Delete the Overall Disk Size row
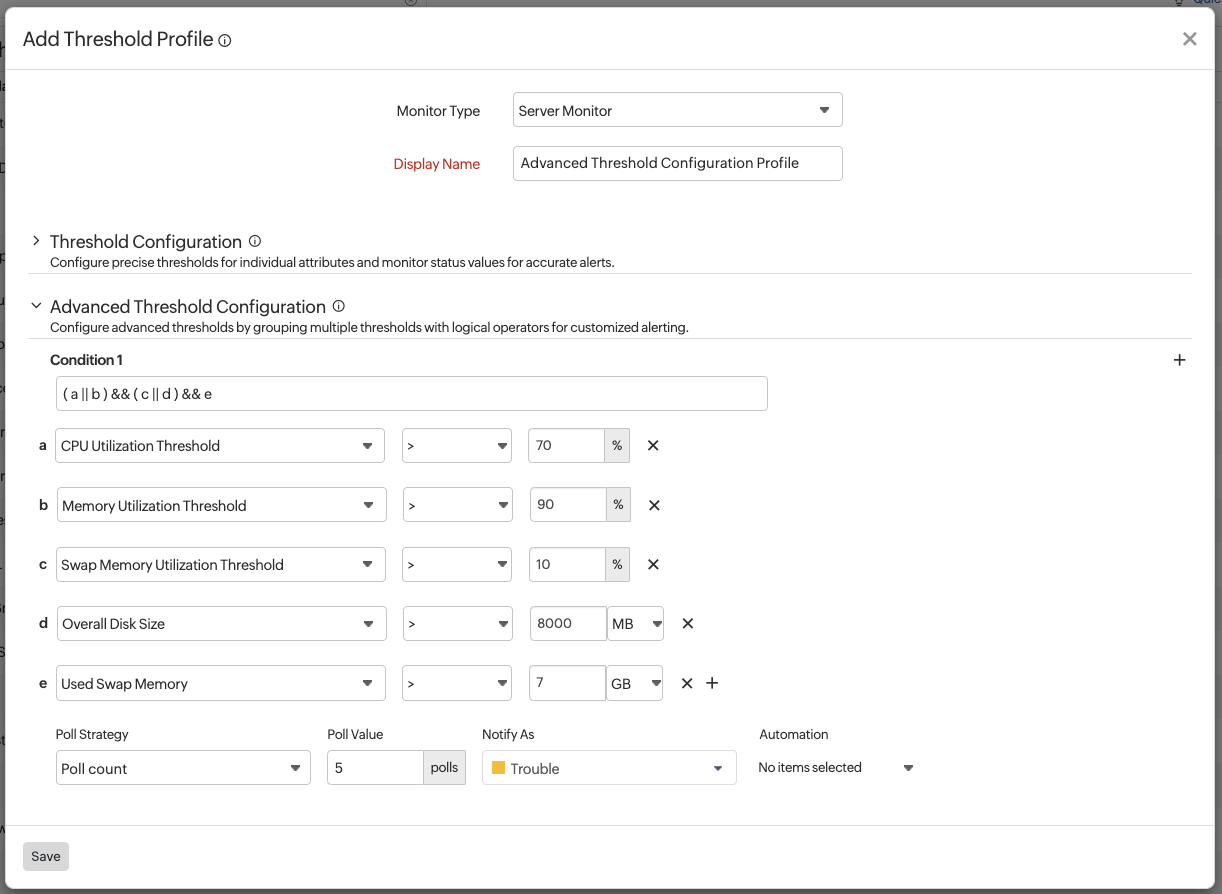This screenshot has width=1222, height=894. pos(688,623)
